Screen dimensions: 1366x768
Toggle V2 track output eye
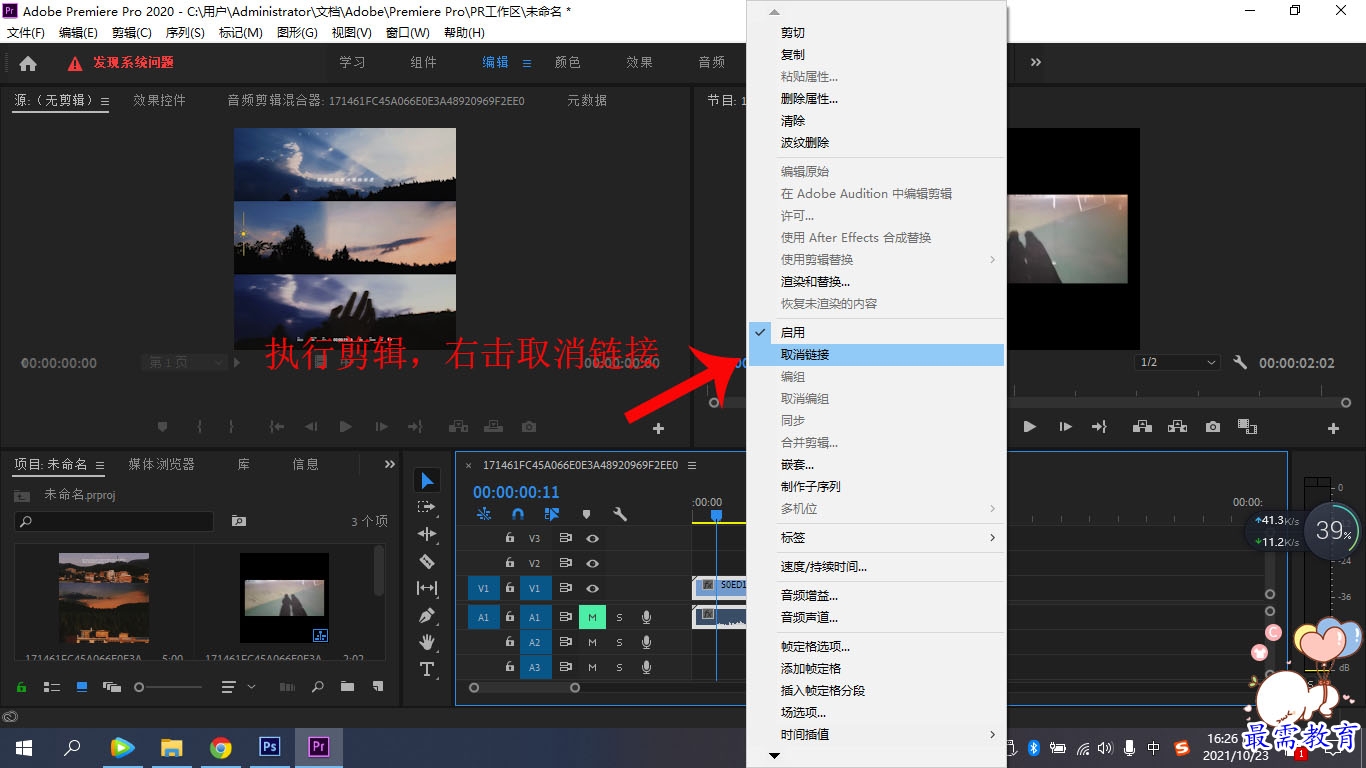tap(592, 563)
